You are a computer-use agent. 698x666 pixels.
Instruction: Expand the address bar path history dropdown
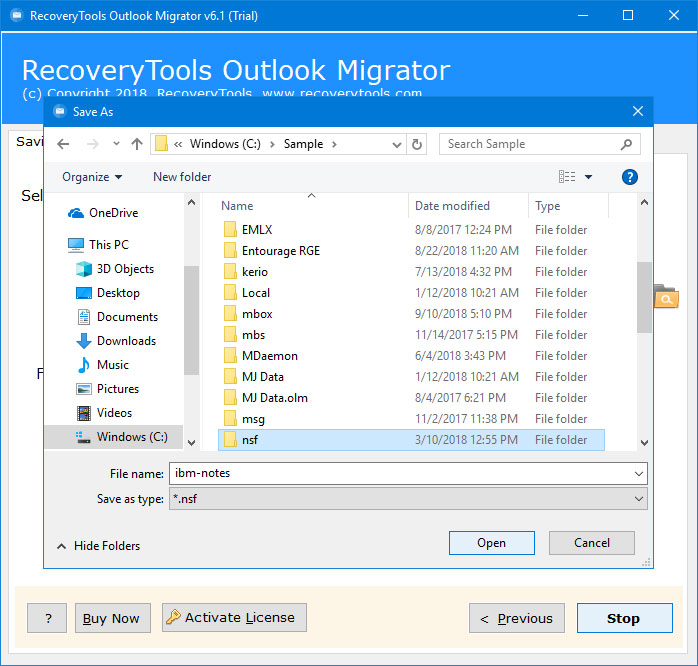pos(396,144)
